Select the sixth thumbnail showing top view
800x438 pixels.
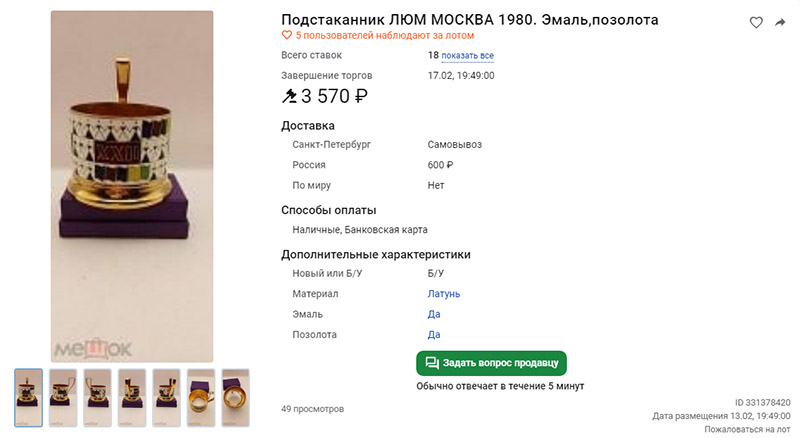pos(201,398)
